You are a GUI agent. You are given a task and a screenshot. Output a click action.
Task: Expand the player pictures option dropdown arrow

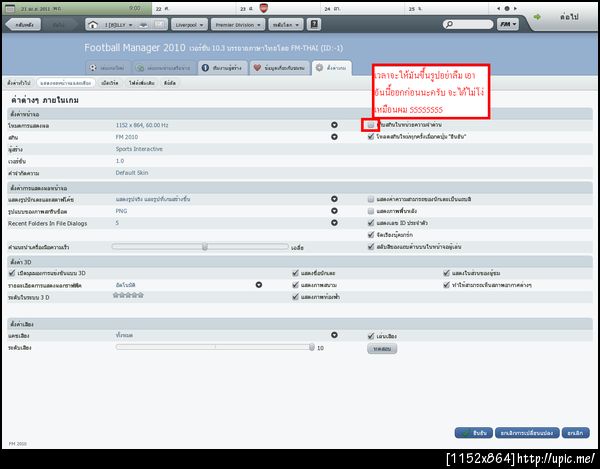(334, 199)
